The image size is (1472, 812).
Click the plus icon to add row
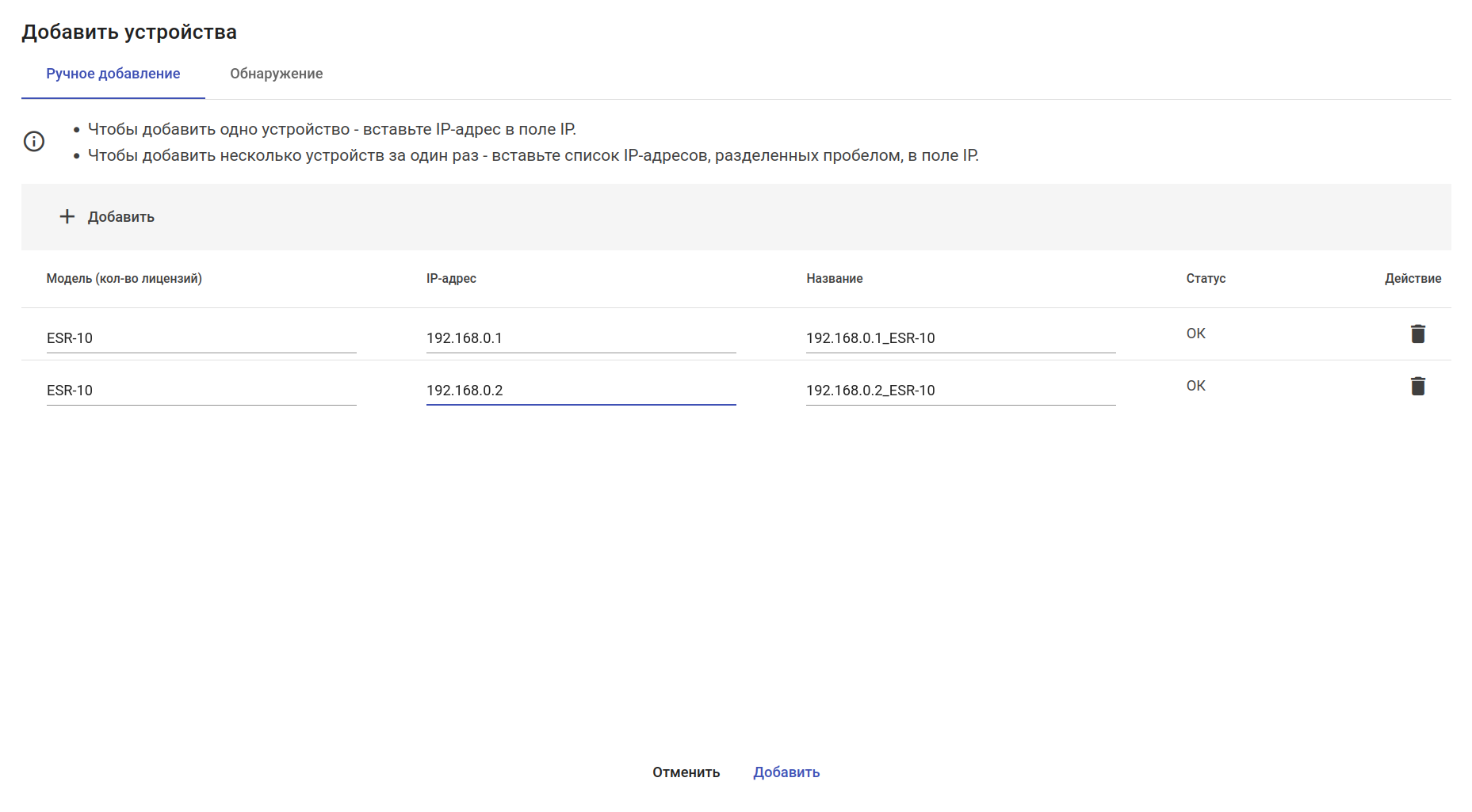pyautogui.click(x=67, y=216)
